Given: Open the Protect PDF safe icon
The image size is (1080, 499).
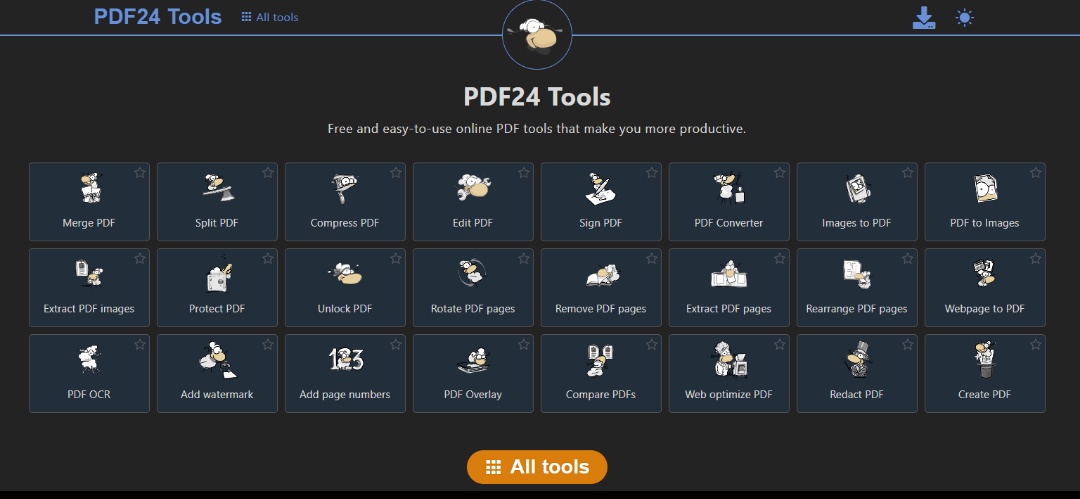Looking at the screenshot, I should [x=218, y=274].
